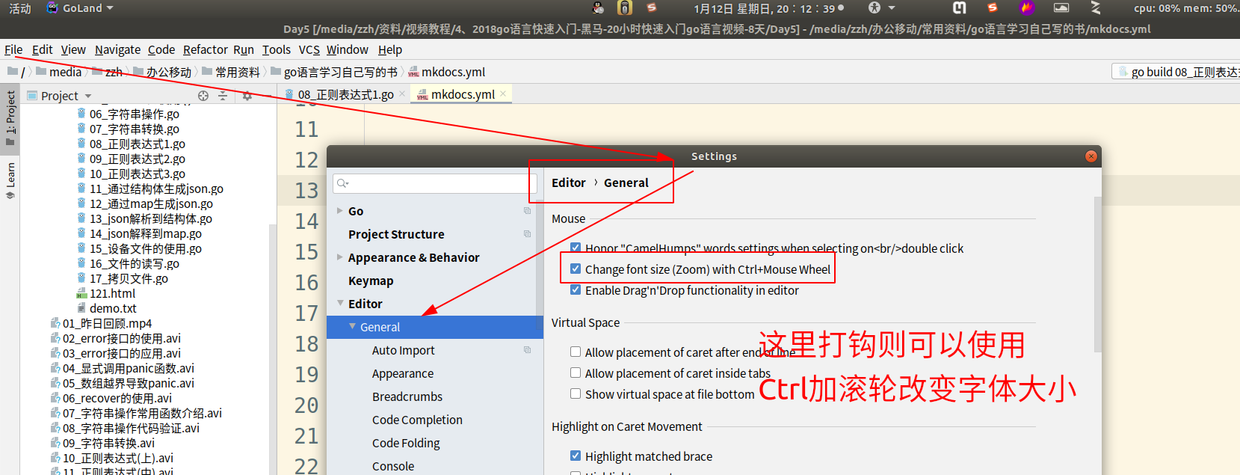
Task: Click the copy icon beside Auto Import entry
Action: [x=527, y=350]
